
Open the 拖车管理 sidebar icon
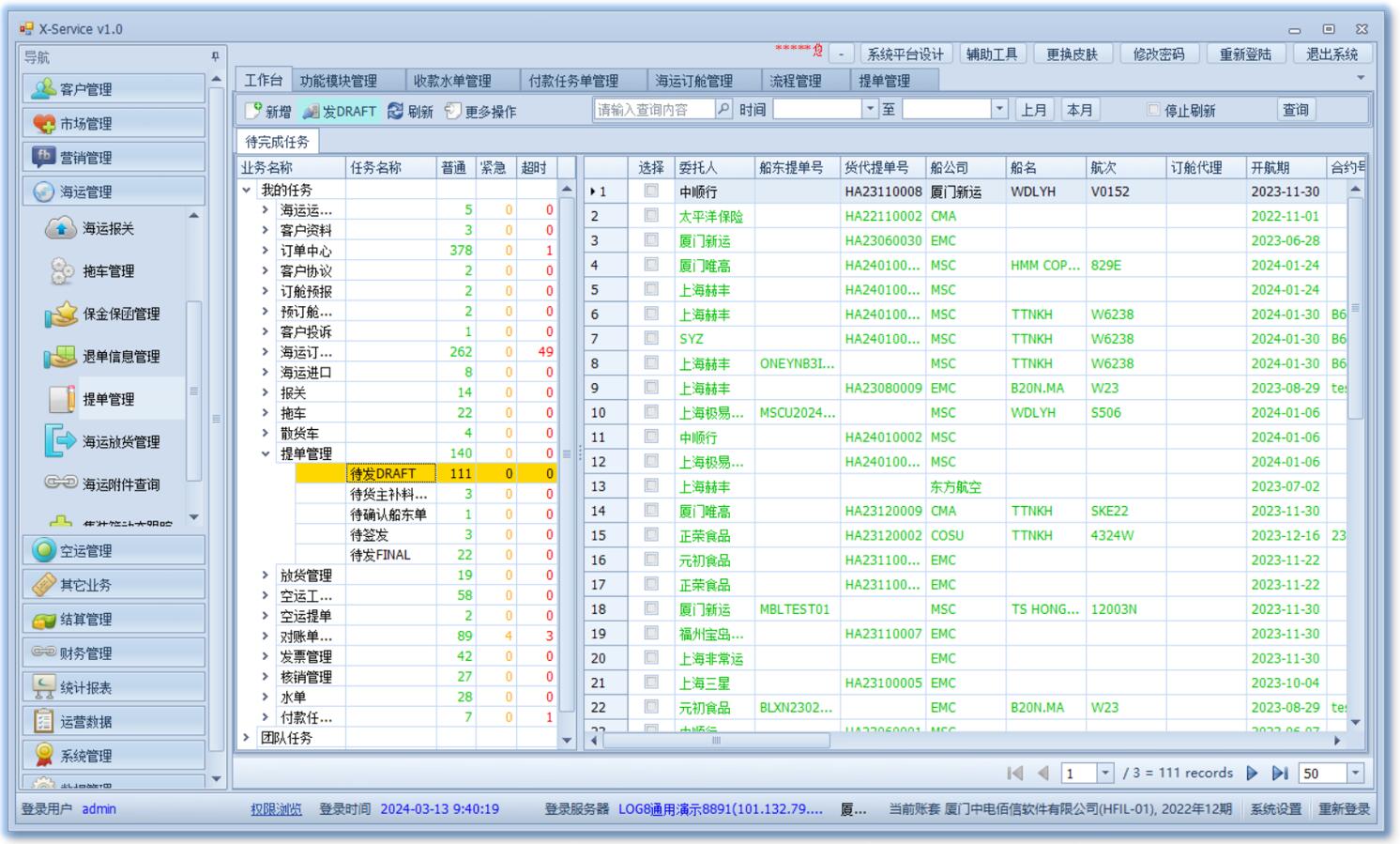(x=61, y=271)
